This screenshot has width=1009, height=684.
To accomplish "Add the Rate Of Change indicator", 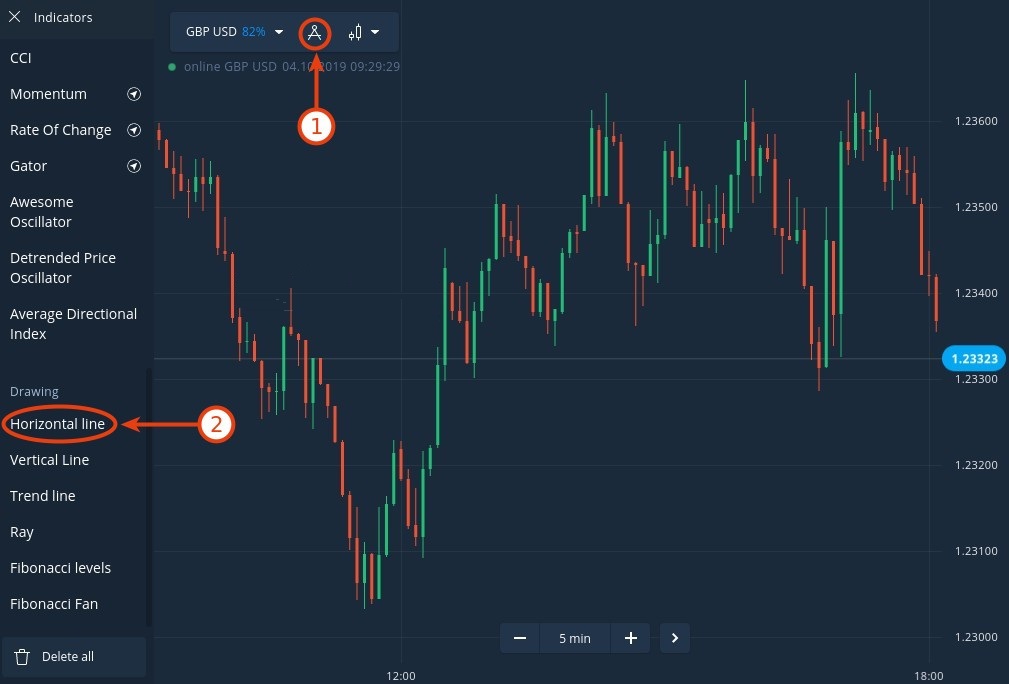I will (x=60, y=130).
